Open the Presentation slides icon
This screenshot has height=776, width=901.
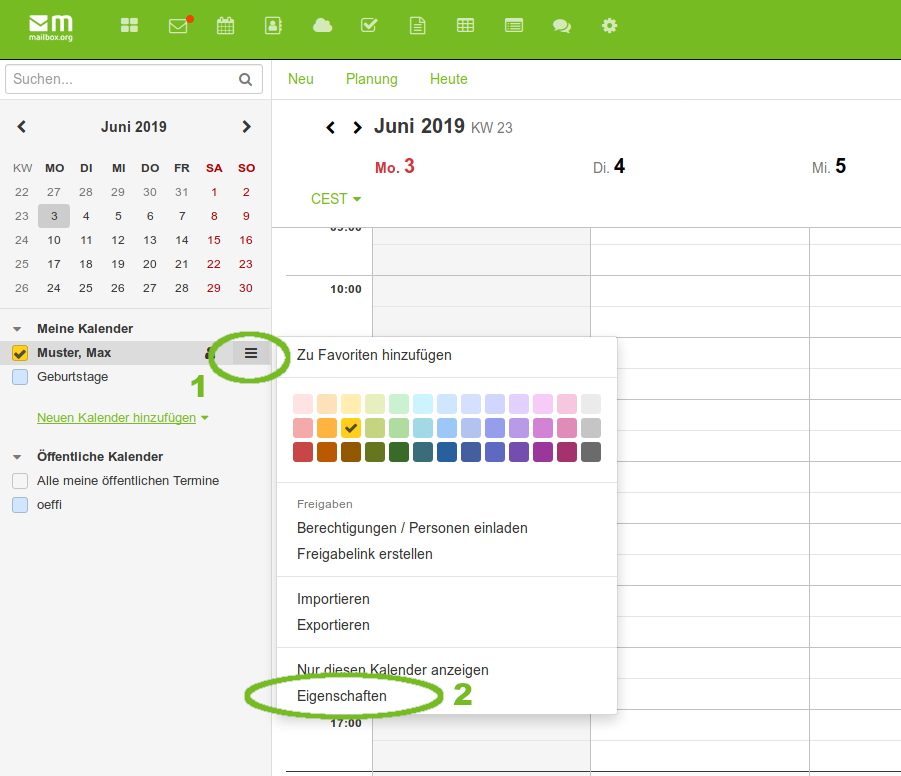tap(514, 25)
